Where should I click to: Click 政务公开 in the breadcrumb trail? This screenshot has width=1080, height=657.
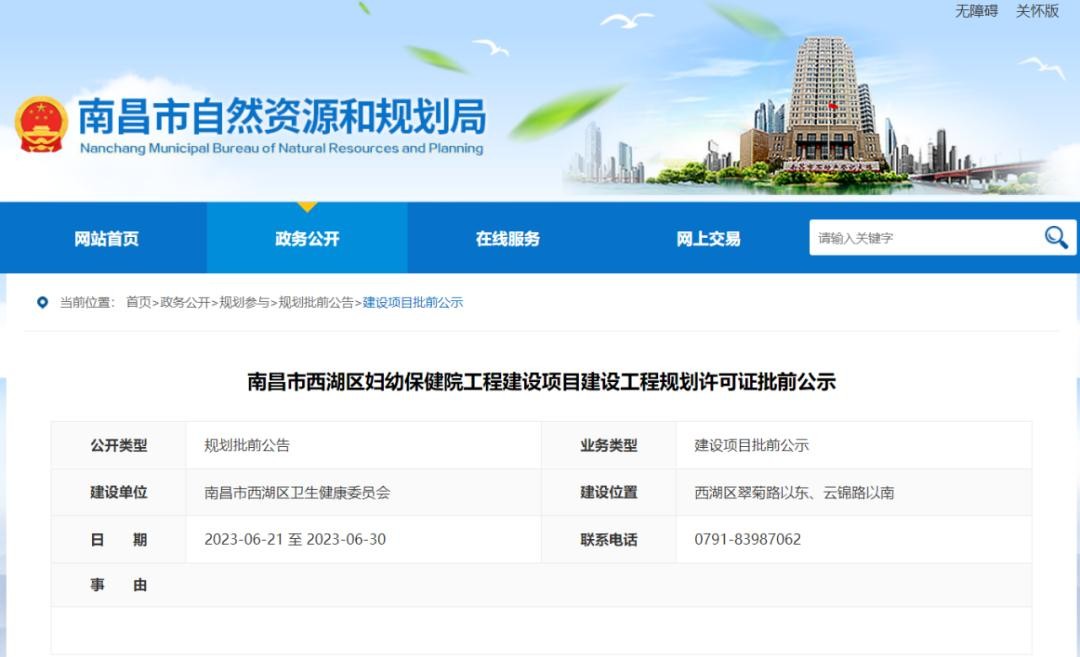pyautogui.click(x=185, y=302)
